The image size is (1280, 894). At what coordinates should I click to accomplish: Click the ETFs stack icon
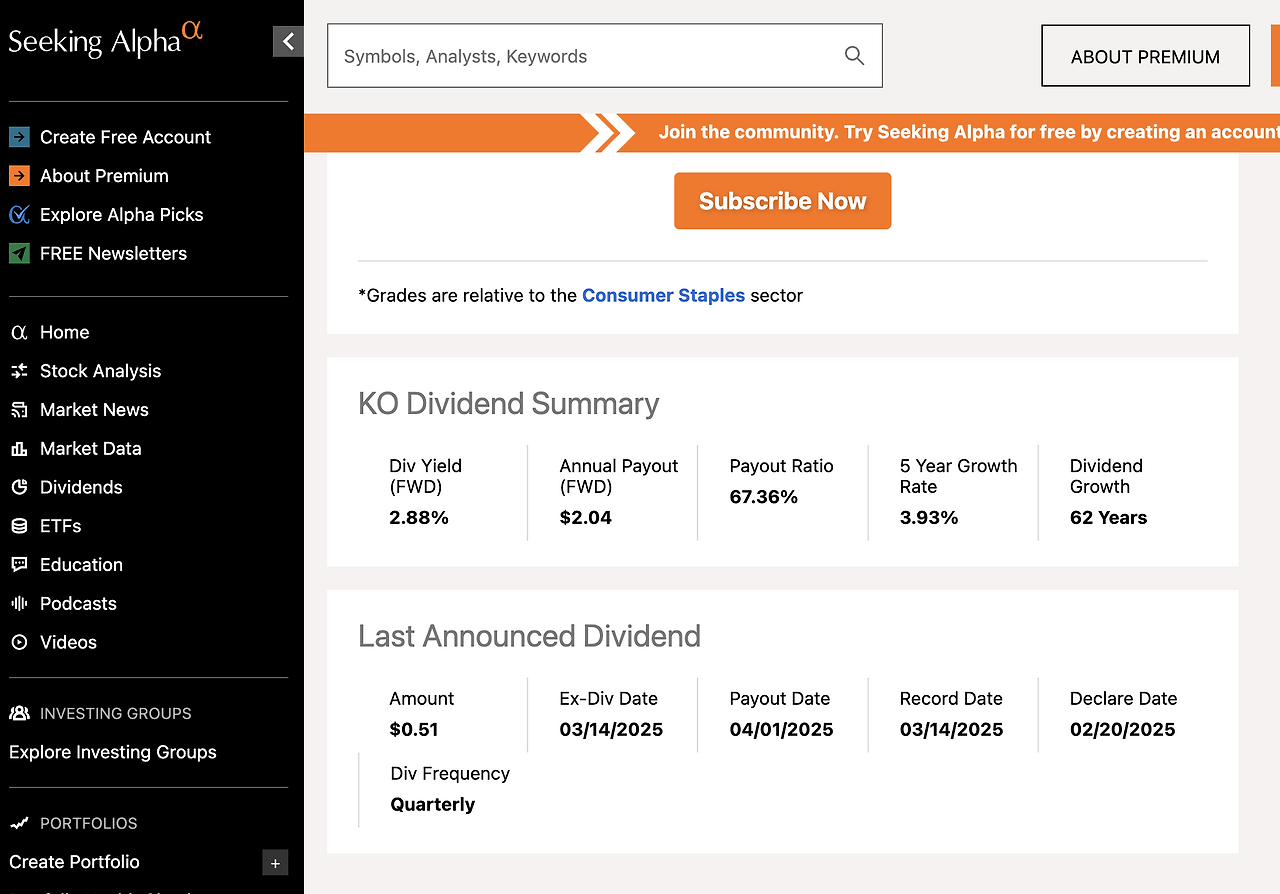click(19, 526)
